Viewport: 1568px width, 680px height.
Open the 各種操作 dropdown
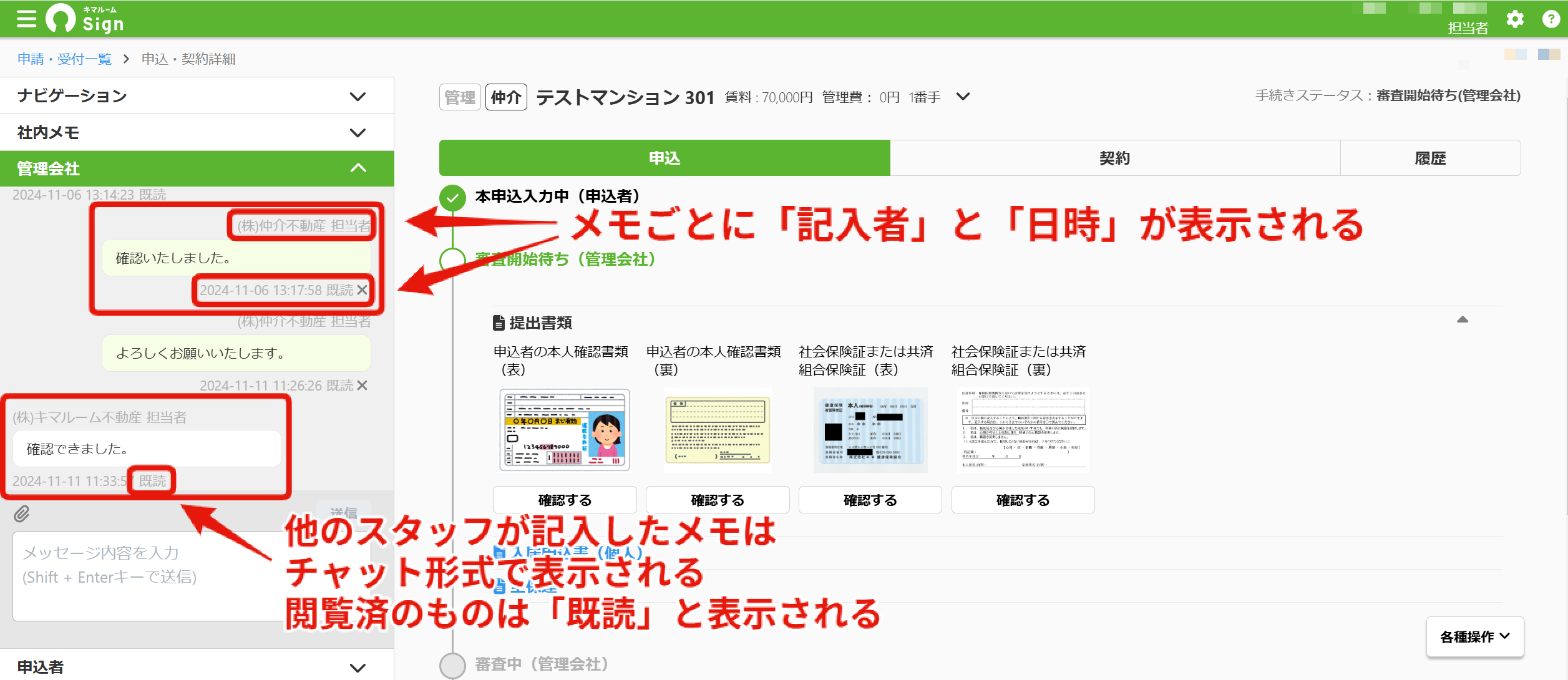pyautogui.click(x=1475, y=636)
